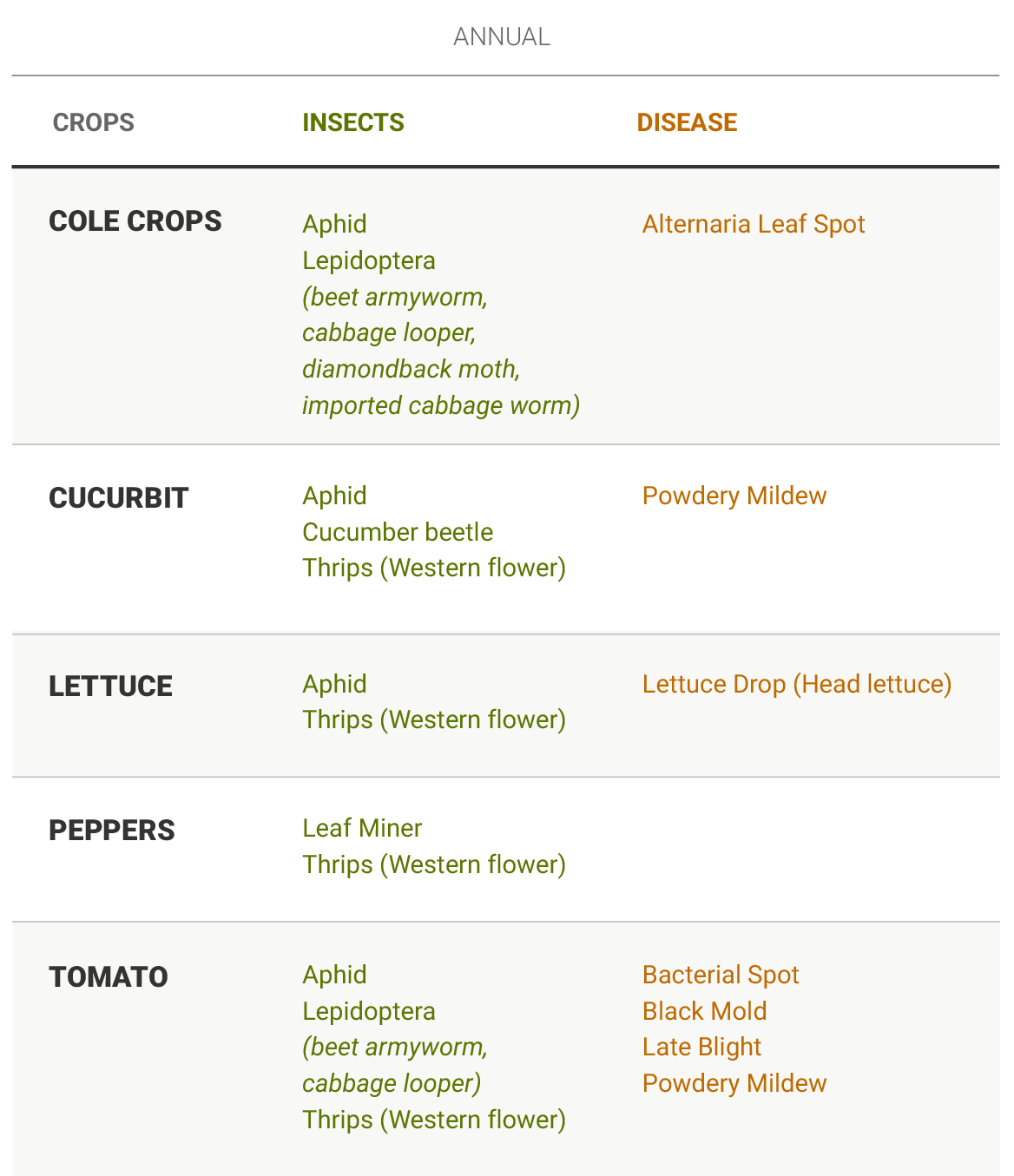This screenshot has height=1176, width=1014.
Task: Select the CROPS column header
Action: [94, 122]
